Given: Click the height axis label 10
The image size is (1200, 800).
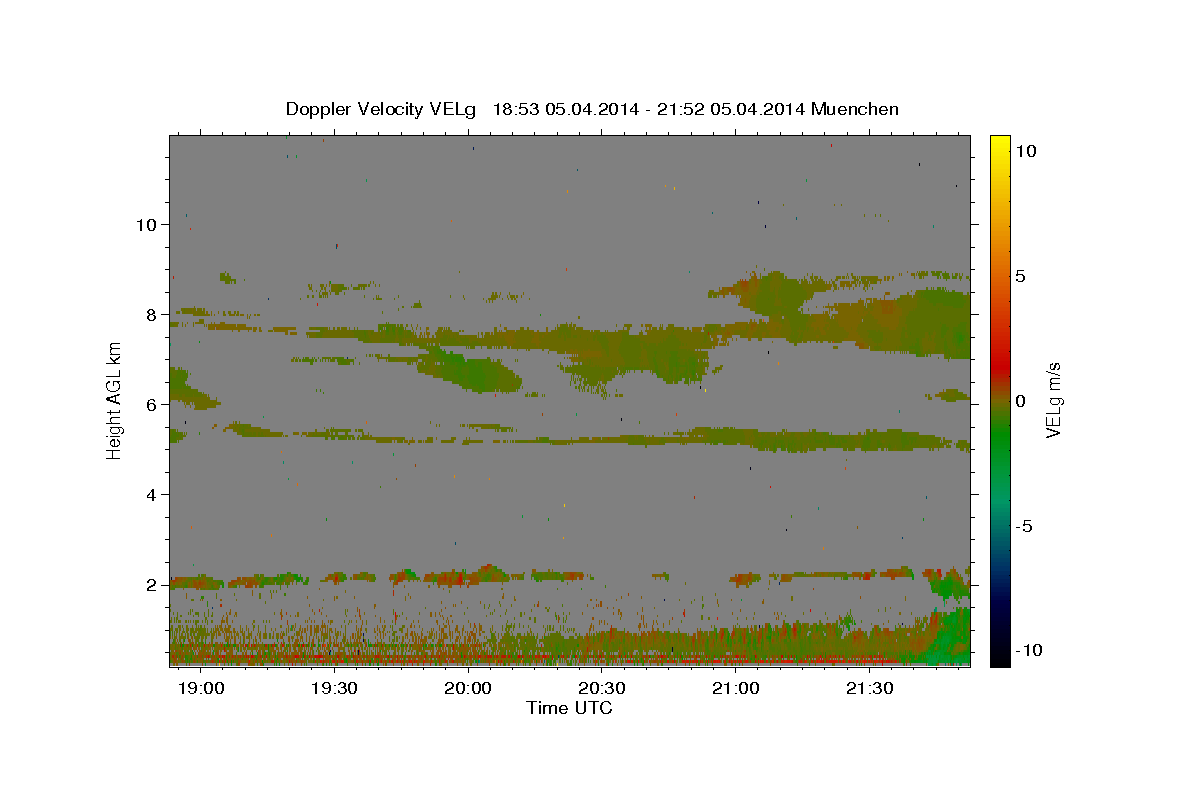Looking at the screenshot, I should click(x=145, y=224).
